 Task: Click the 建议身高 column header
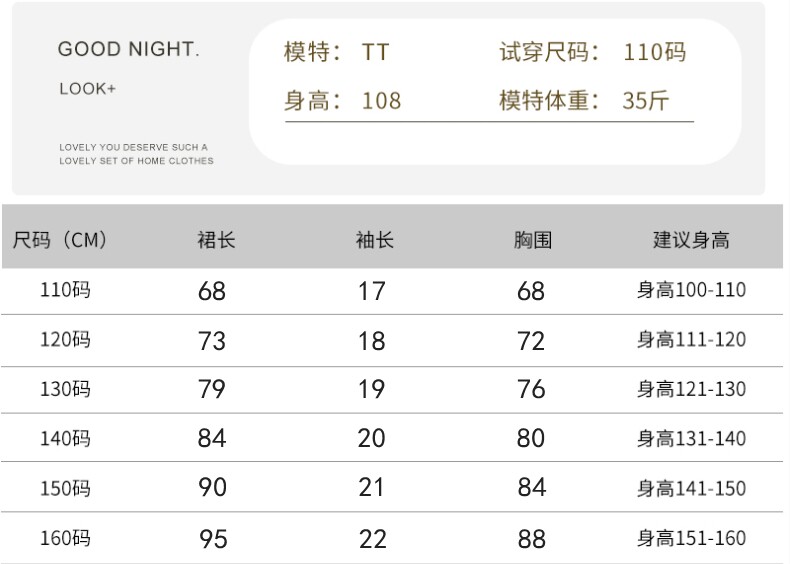point(691,240)
